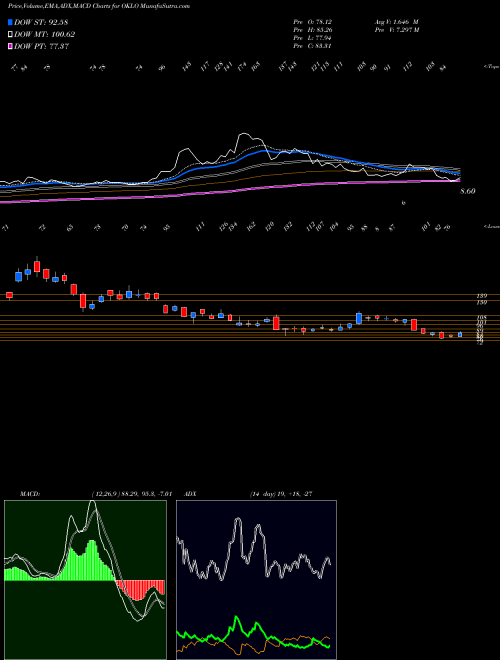Click the MACD '(12,26,9)' parameter values
500x660 pixels.
pyautogui.click(x=132, y=494)
